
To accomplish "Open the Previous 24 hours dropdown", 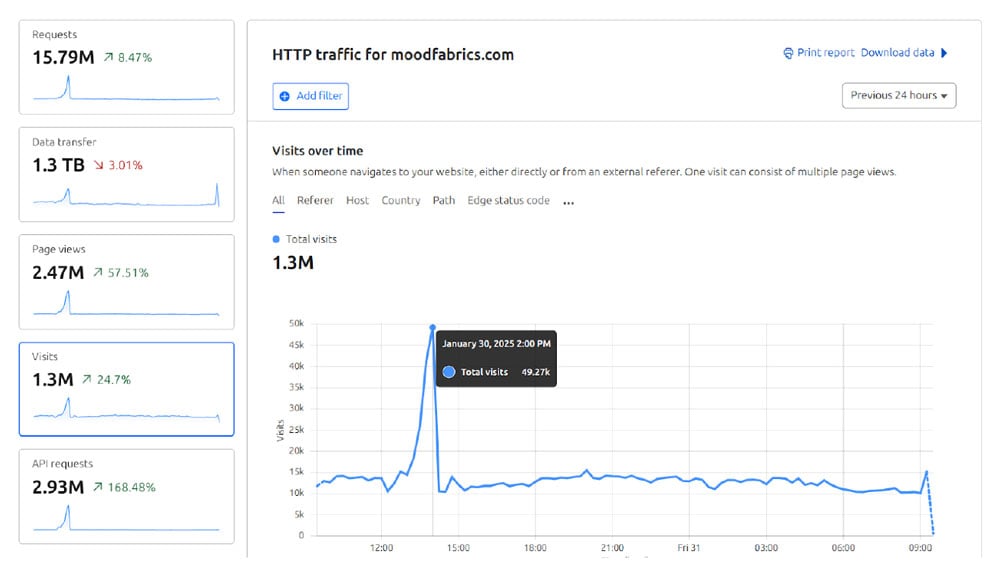I will tap(898, 95).
